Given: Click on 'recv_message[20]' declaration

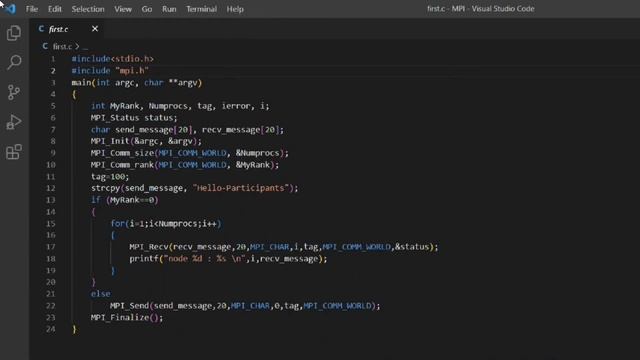Looking at the screenshot, I should pyautogui.click(x=240, y=129).
